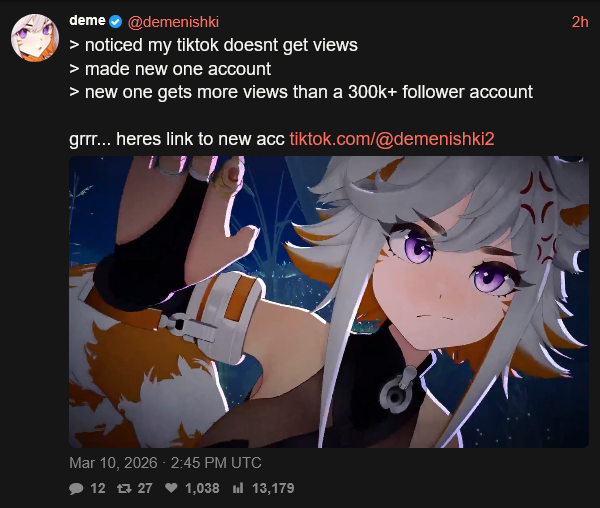
Task: Open the attached anime character image
Action: [329, 302]
